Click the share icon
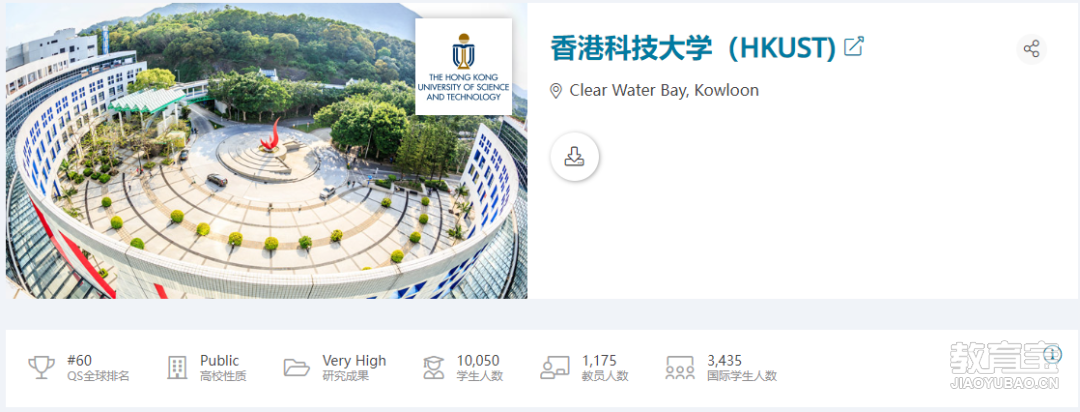This screenshot has height=412, width=1080. coord(1031,49)
